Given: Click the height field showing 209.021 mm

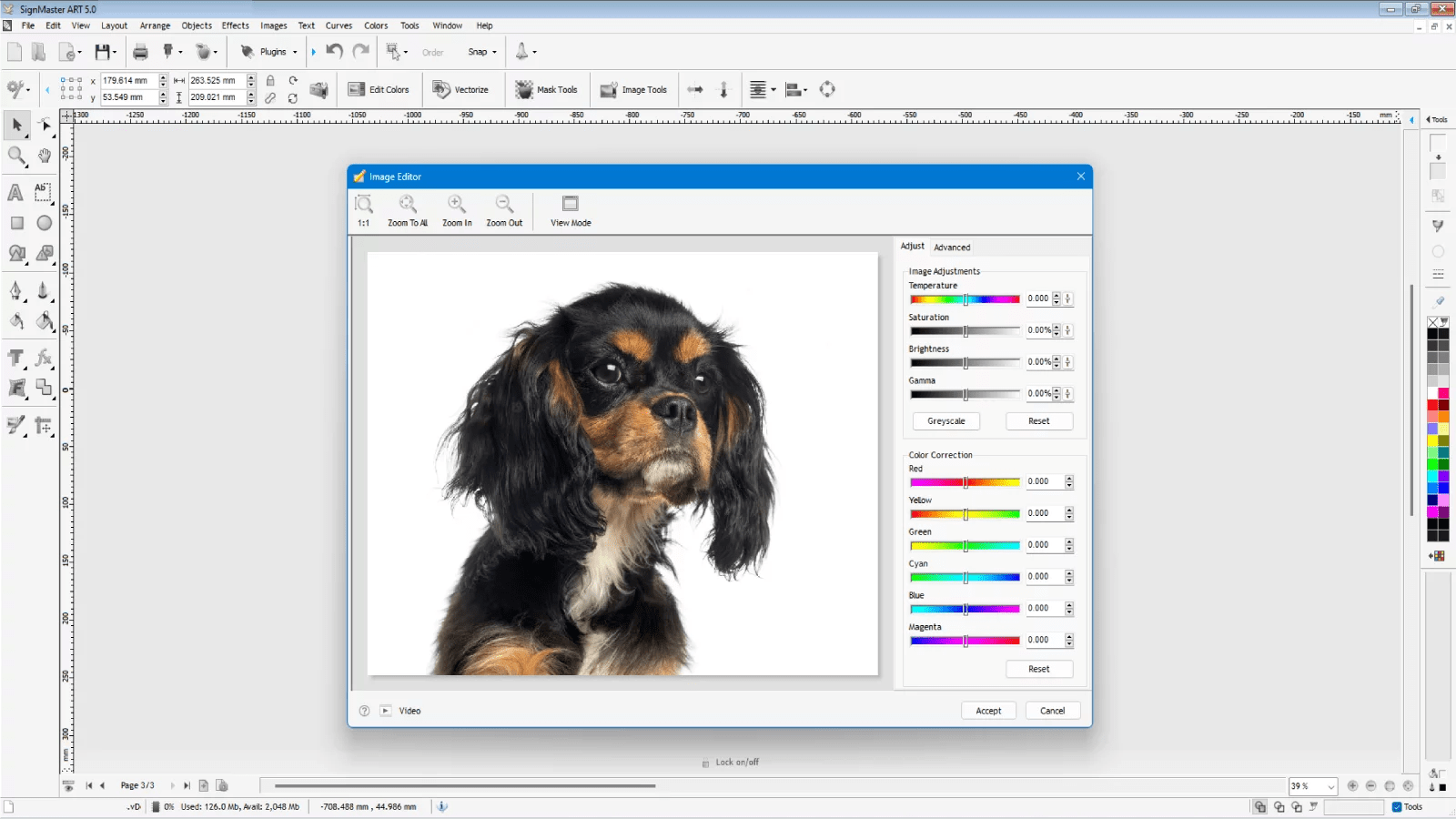Looking at the screenshot, I should coord(217,97).
